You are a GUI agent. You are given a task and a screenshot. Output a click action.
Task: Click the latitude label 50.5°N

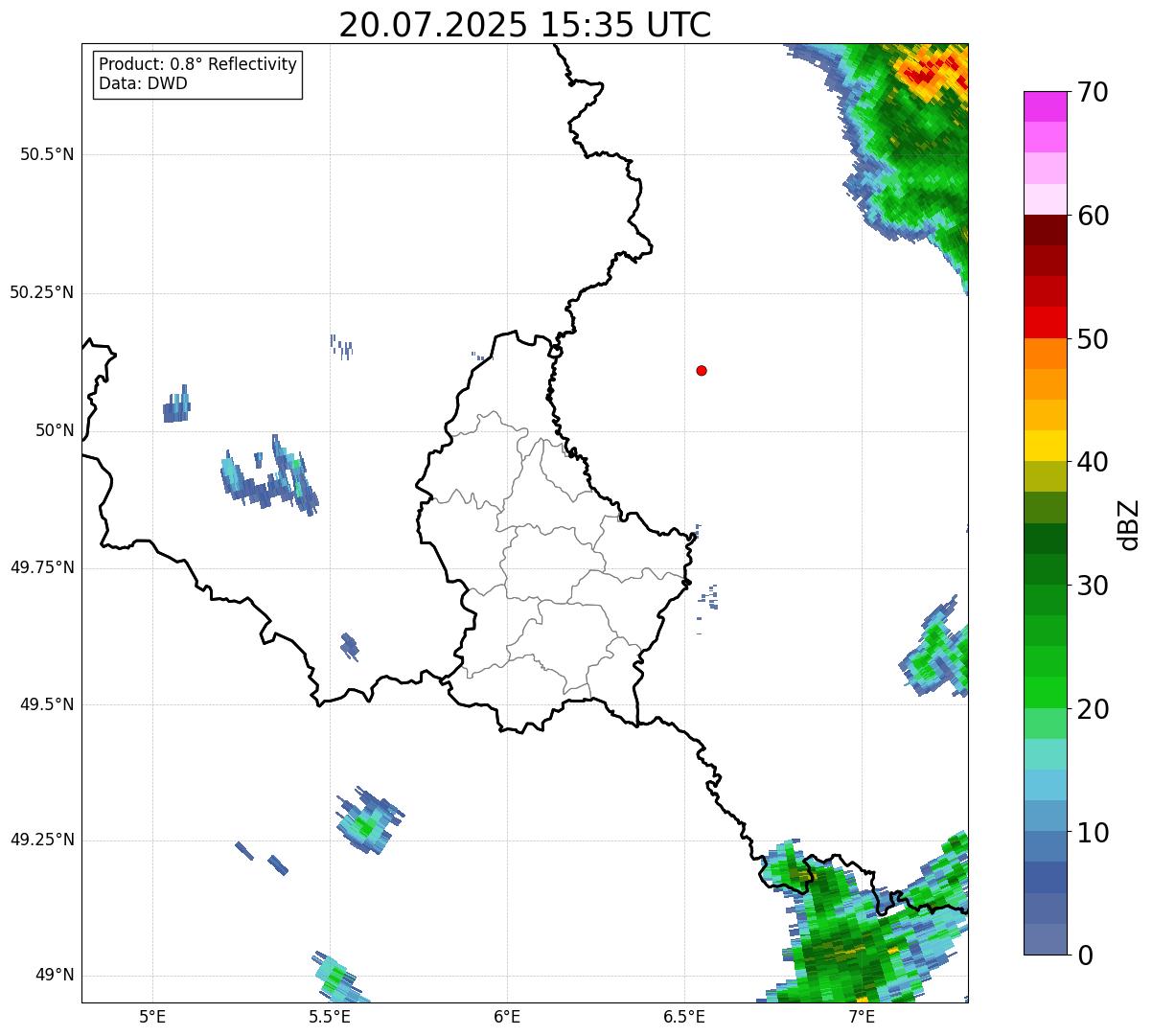click(47, 154)
